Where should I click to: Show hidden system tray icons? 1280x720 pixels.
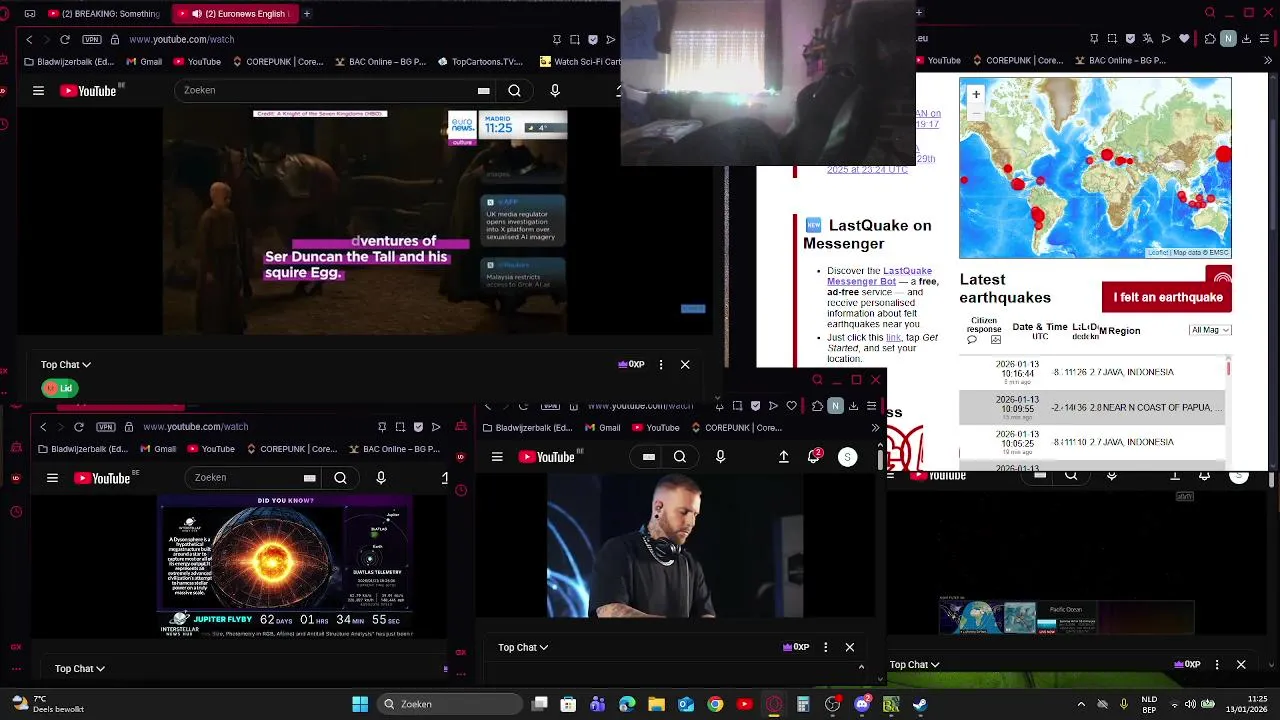(1081, 704)
